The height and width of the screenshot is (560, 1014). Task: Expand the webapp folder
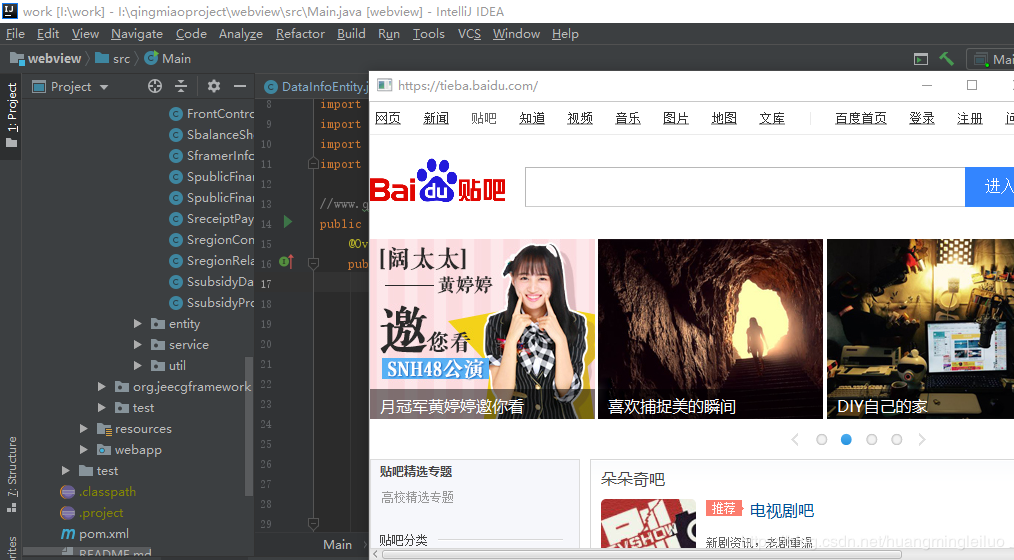pos(83,449)
